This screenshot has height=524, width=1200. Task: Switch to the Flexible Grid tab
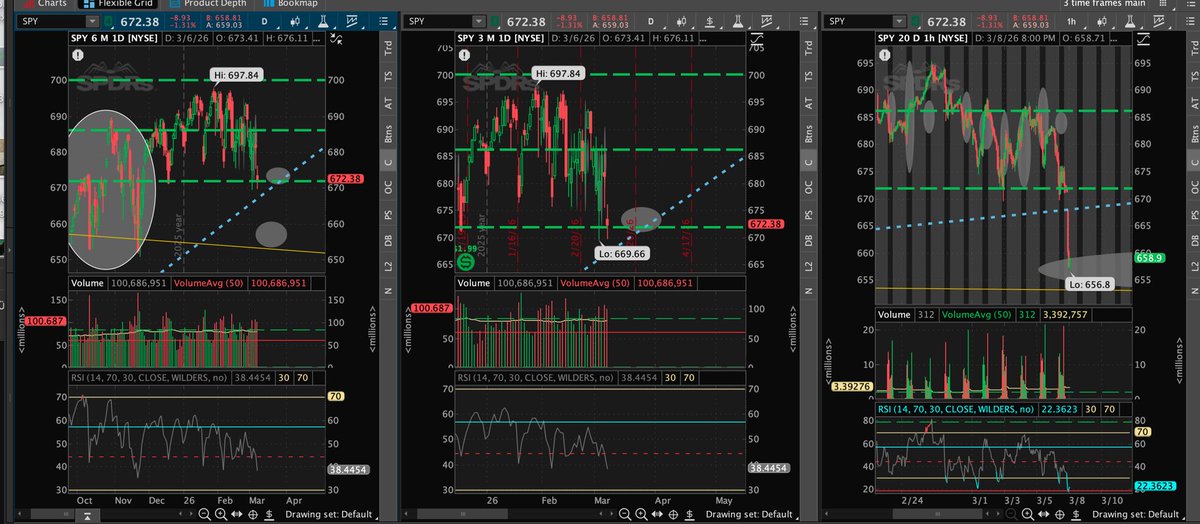click(118, 4)
